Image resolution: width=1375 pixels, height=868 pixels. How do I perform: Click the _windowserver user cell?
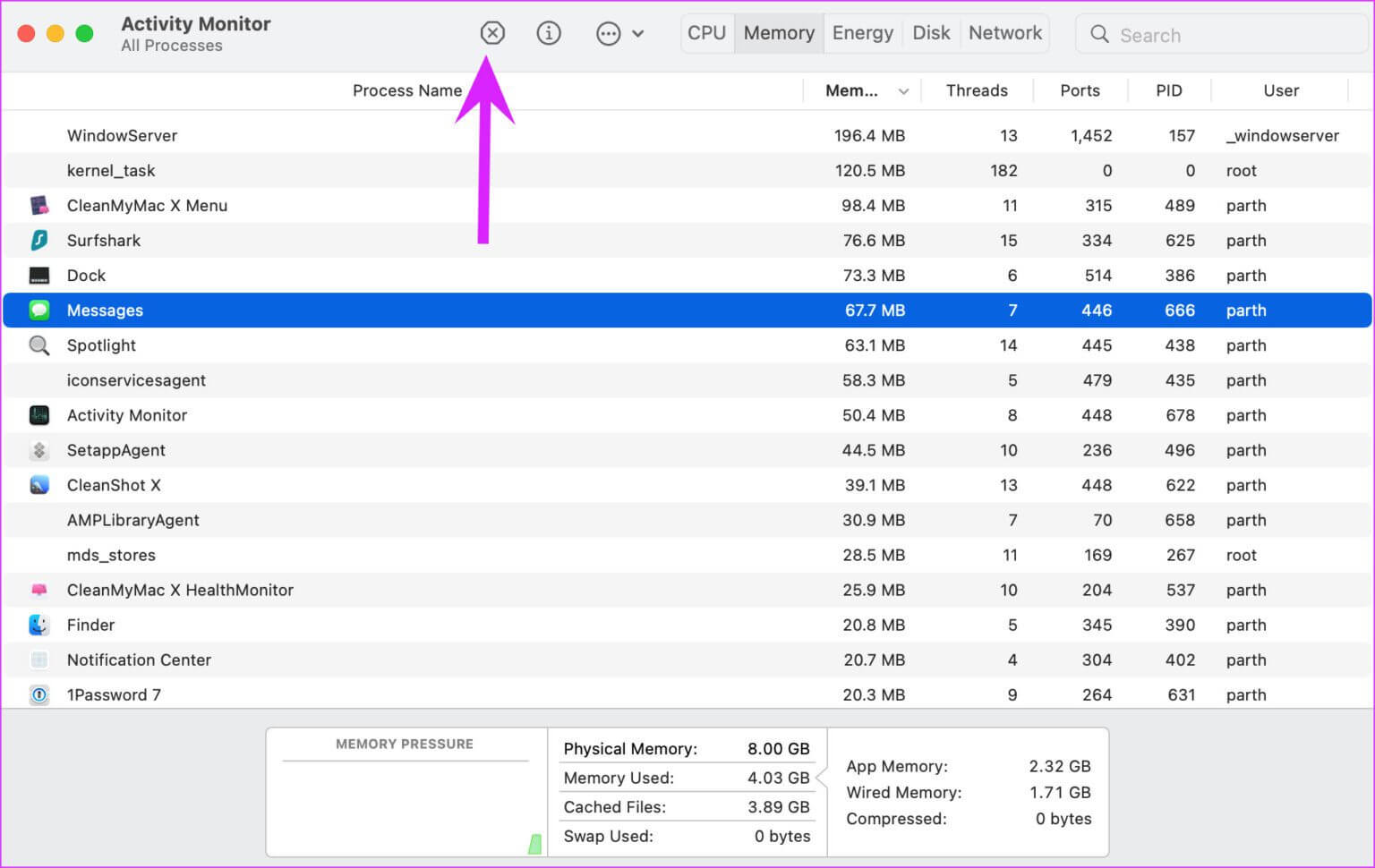click(1283, 136)
